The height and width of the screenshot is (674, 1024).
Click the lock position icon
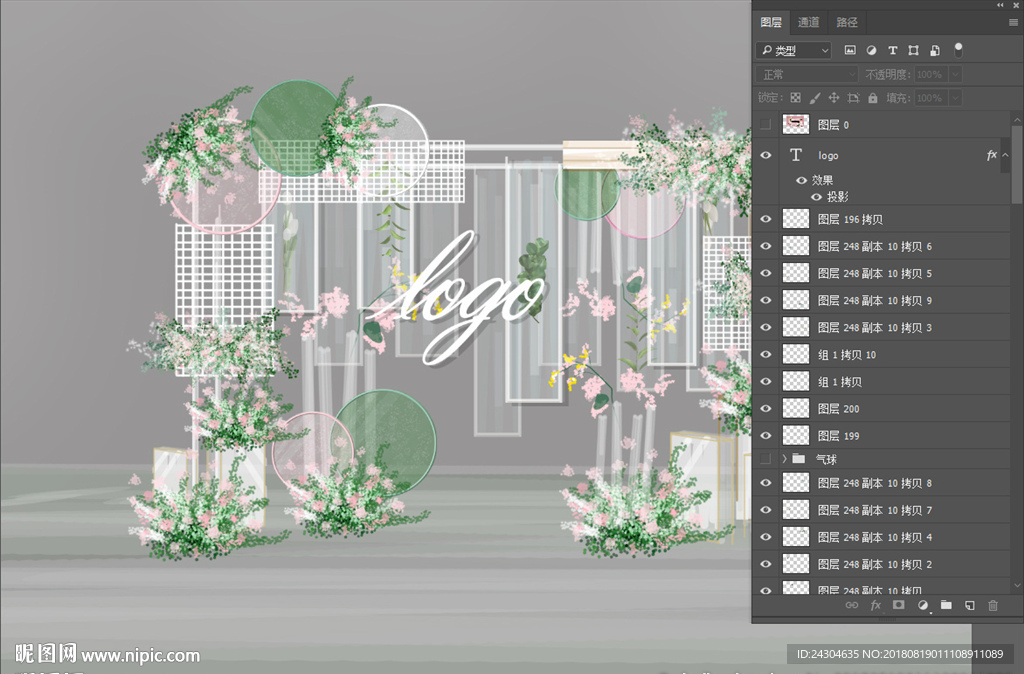833,98
